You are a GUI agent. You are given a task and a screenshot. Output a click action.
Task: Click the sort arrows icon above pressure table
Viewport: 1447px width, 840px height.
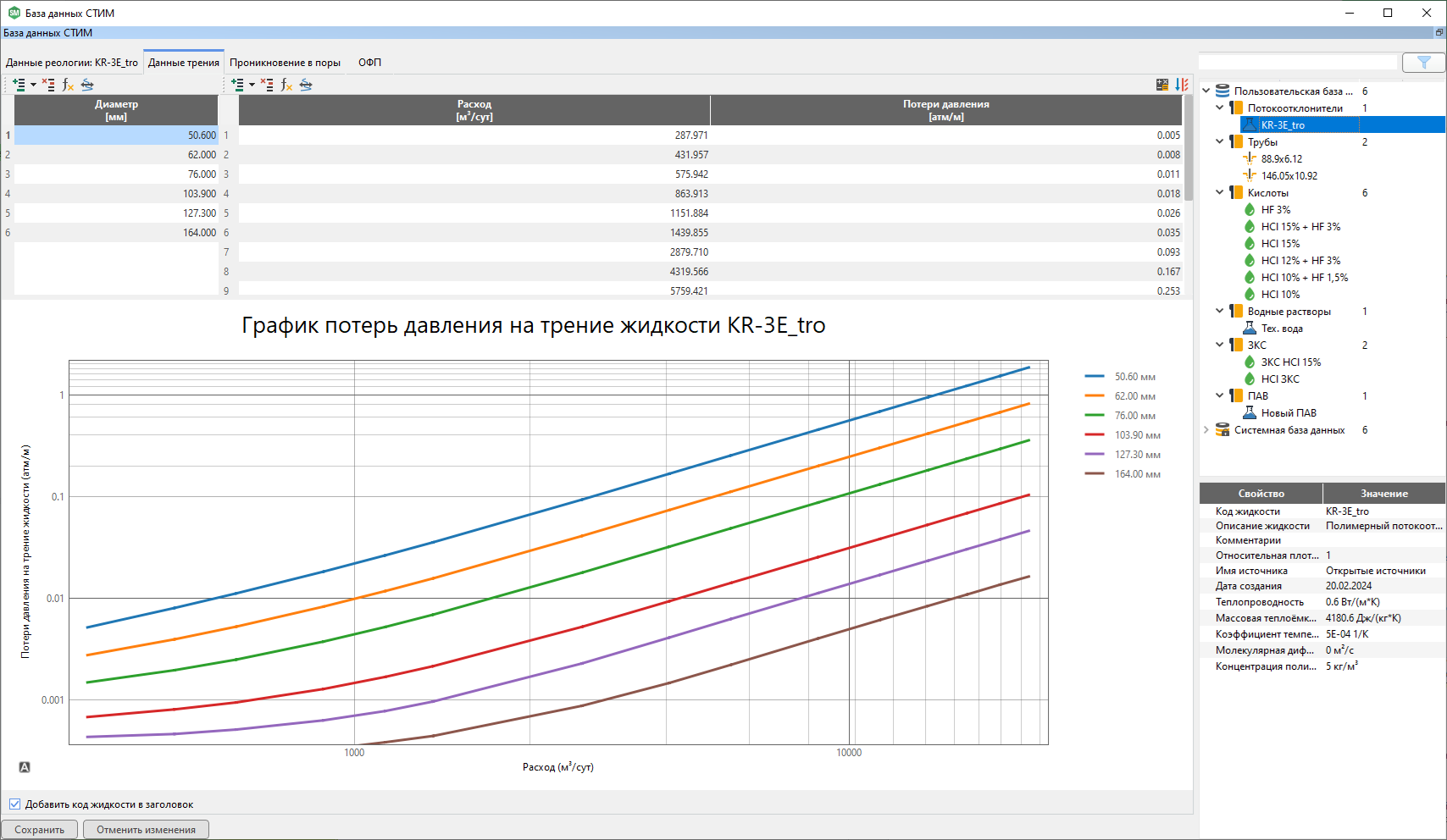(1182, 85)
